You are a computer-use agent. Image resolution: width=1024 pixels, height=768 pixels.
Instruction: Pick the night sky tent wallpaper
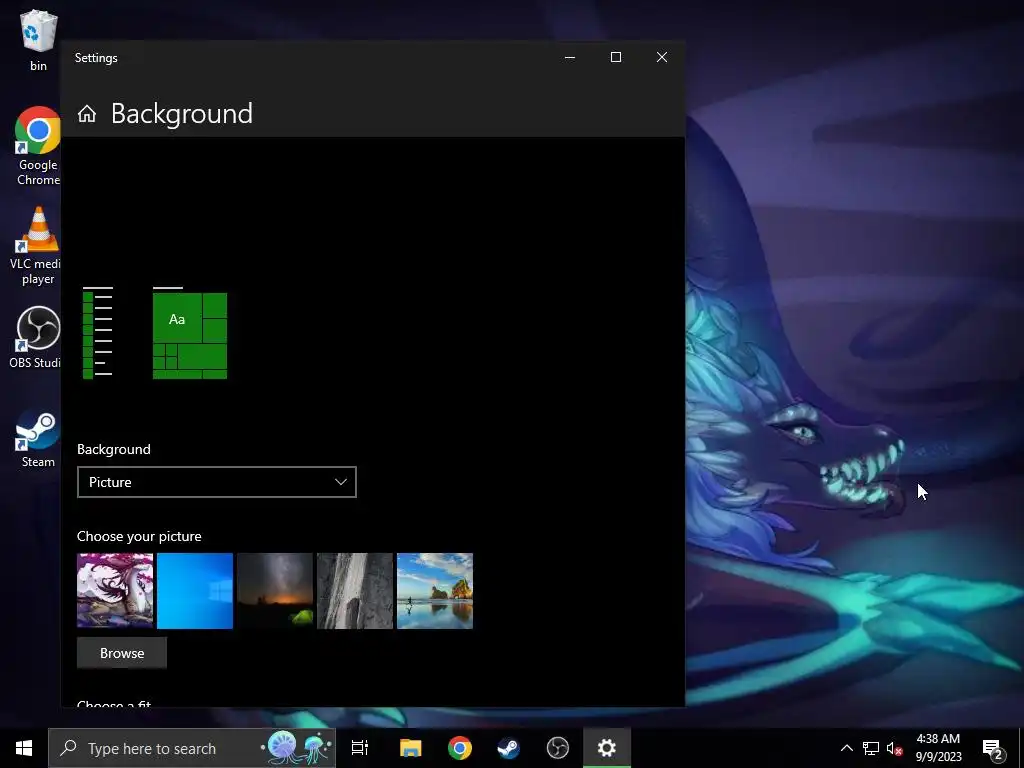[x=275, y=591]
